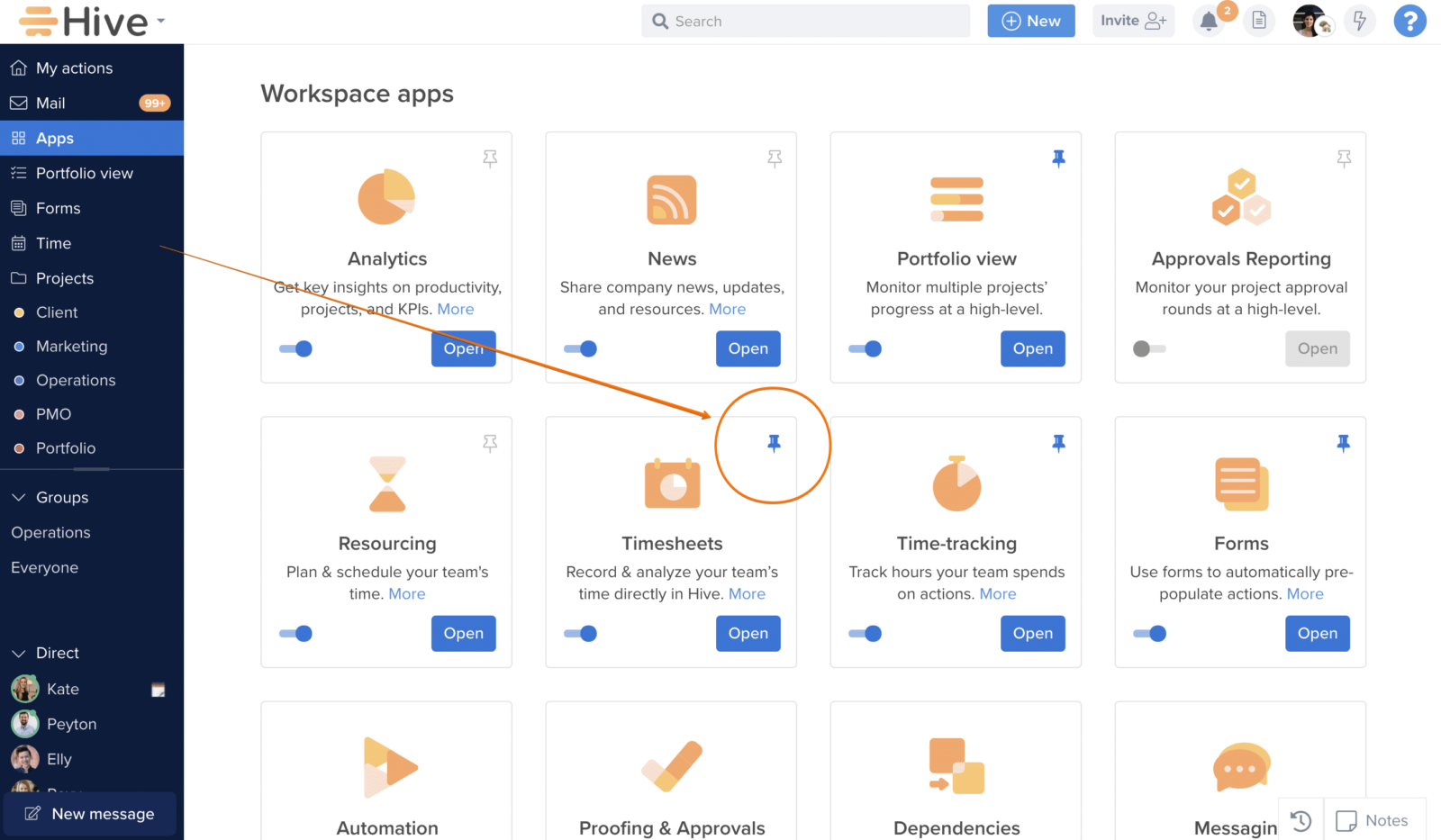Image resolution: width=1441 pixels, height=840 pixels.
Task: Pin the Analytics app
Action: (x=490, y=158)
